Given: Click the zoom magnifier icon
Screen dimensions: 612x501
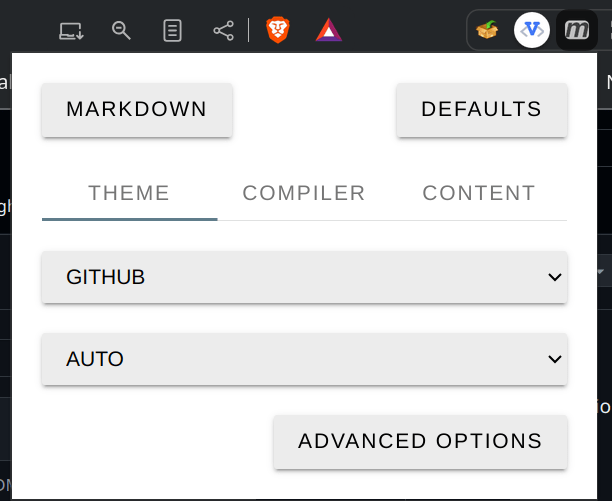Looking at the screenshot, I should click(122, 31).
